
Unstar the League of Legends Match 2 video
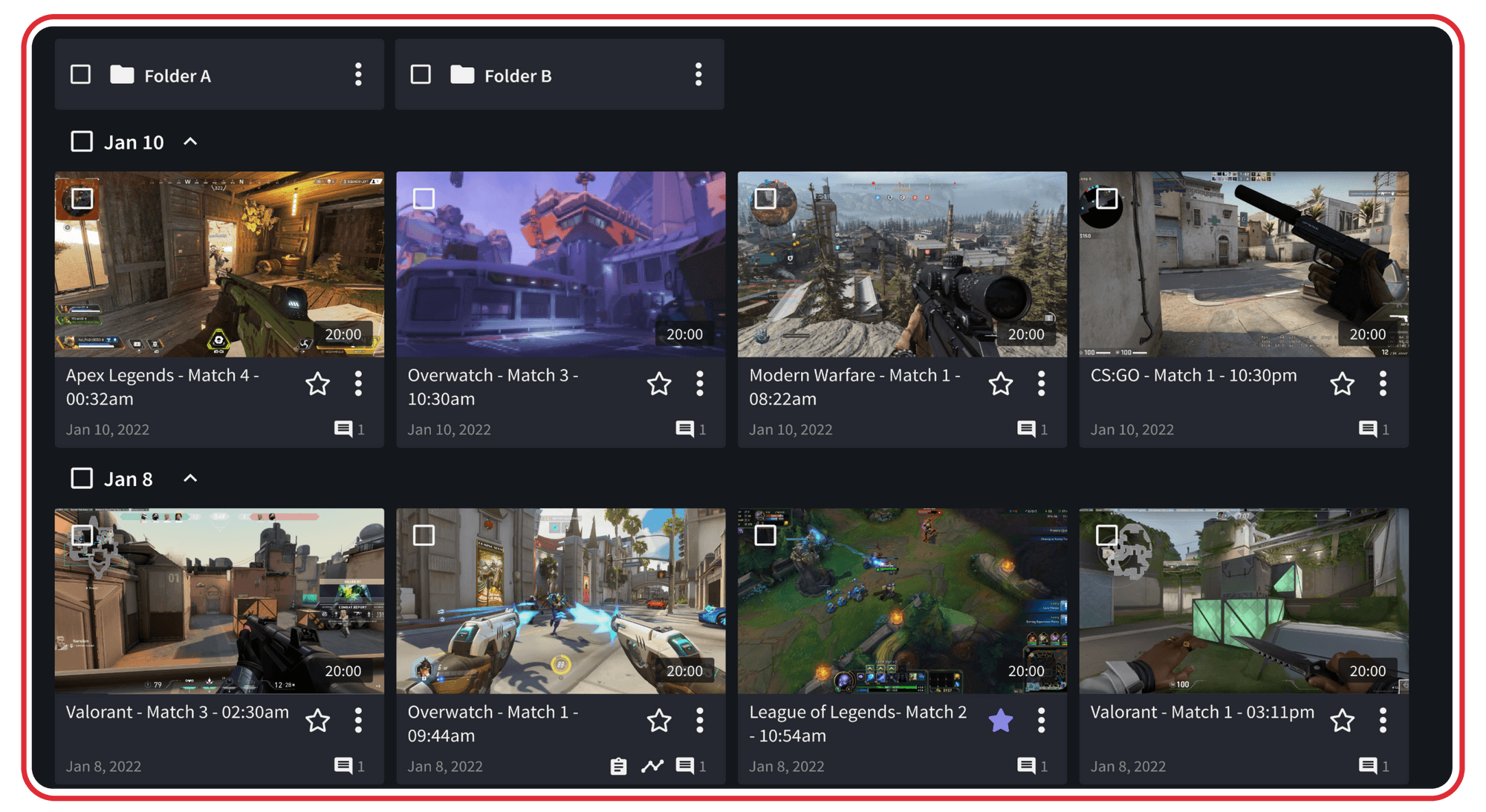[x=1001, y=720]
